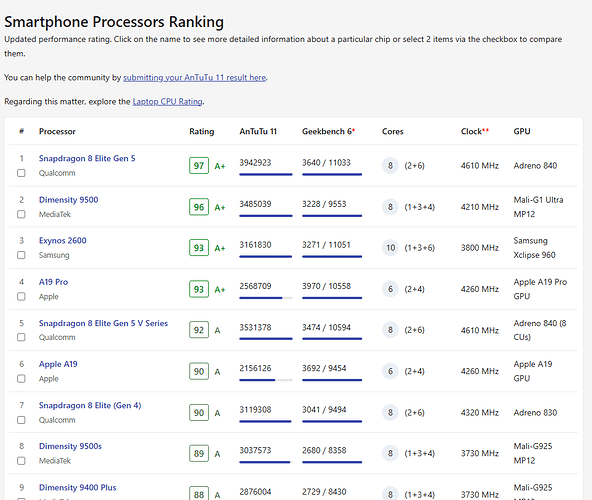Tick the Snapdragon 8 Elite Gen 5 compare checkbox
592x500 pixels.
click(21, 173)
